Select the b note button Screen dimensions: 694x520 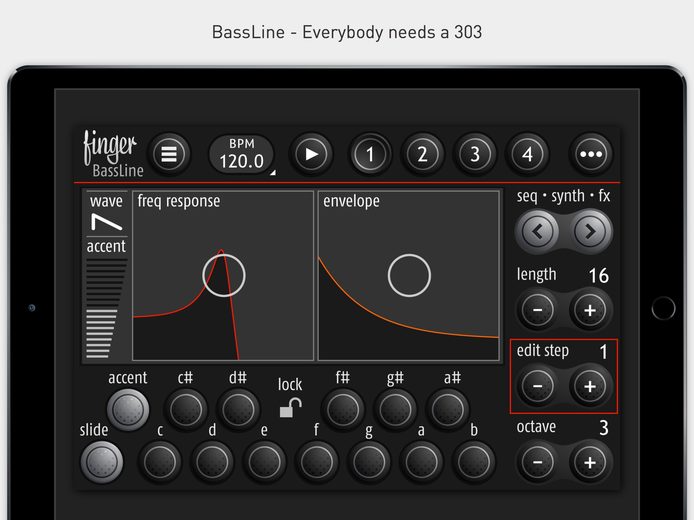click(x=474, y=462)
